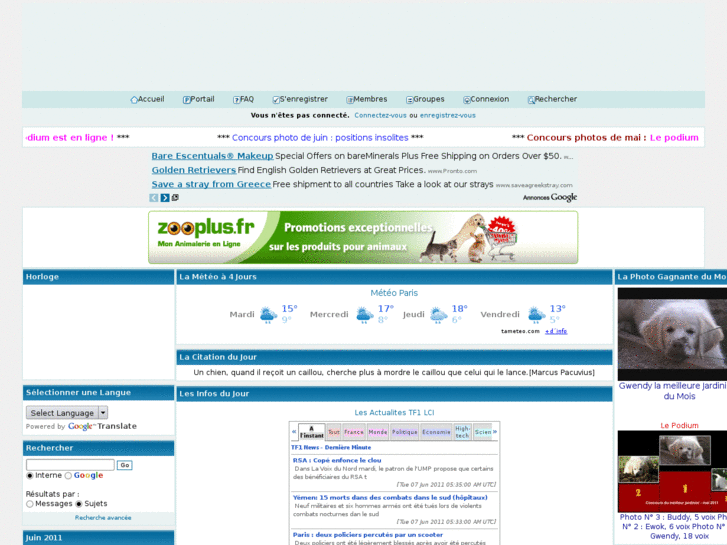Switch to the High-tech news tab

(462, 432)
